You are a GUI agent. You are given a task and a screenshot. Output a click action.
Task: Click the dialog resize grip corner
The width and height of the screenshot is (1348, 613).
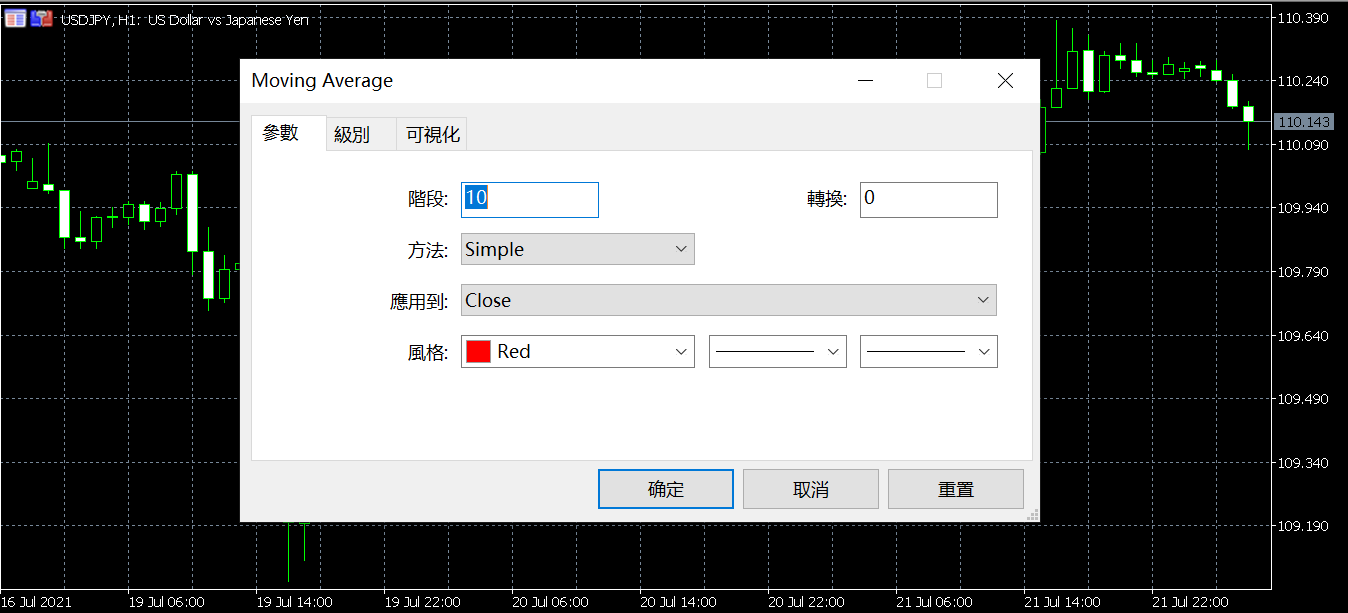pyautogui.click(x=1033, y=515)
